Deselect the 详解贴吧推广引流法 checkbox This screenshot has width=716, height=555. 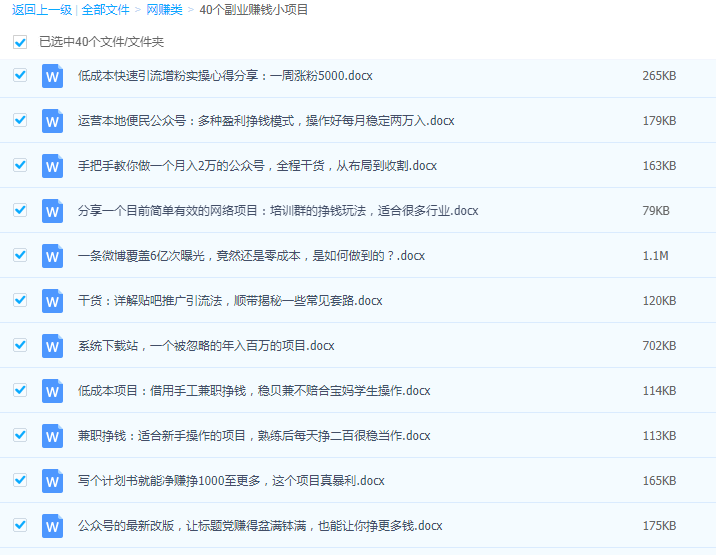(20, 300)
